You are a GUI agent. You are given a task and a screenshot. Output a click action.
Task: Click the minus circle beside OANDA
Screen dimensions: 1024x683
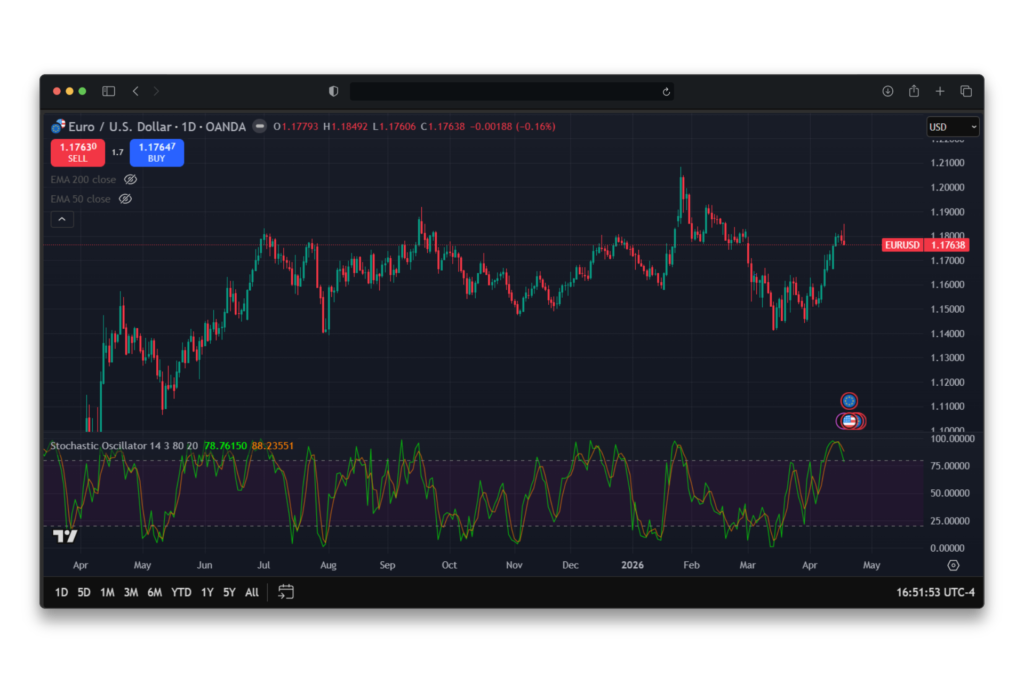[x=259, y=126]
